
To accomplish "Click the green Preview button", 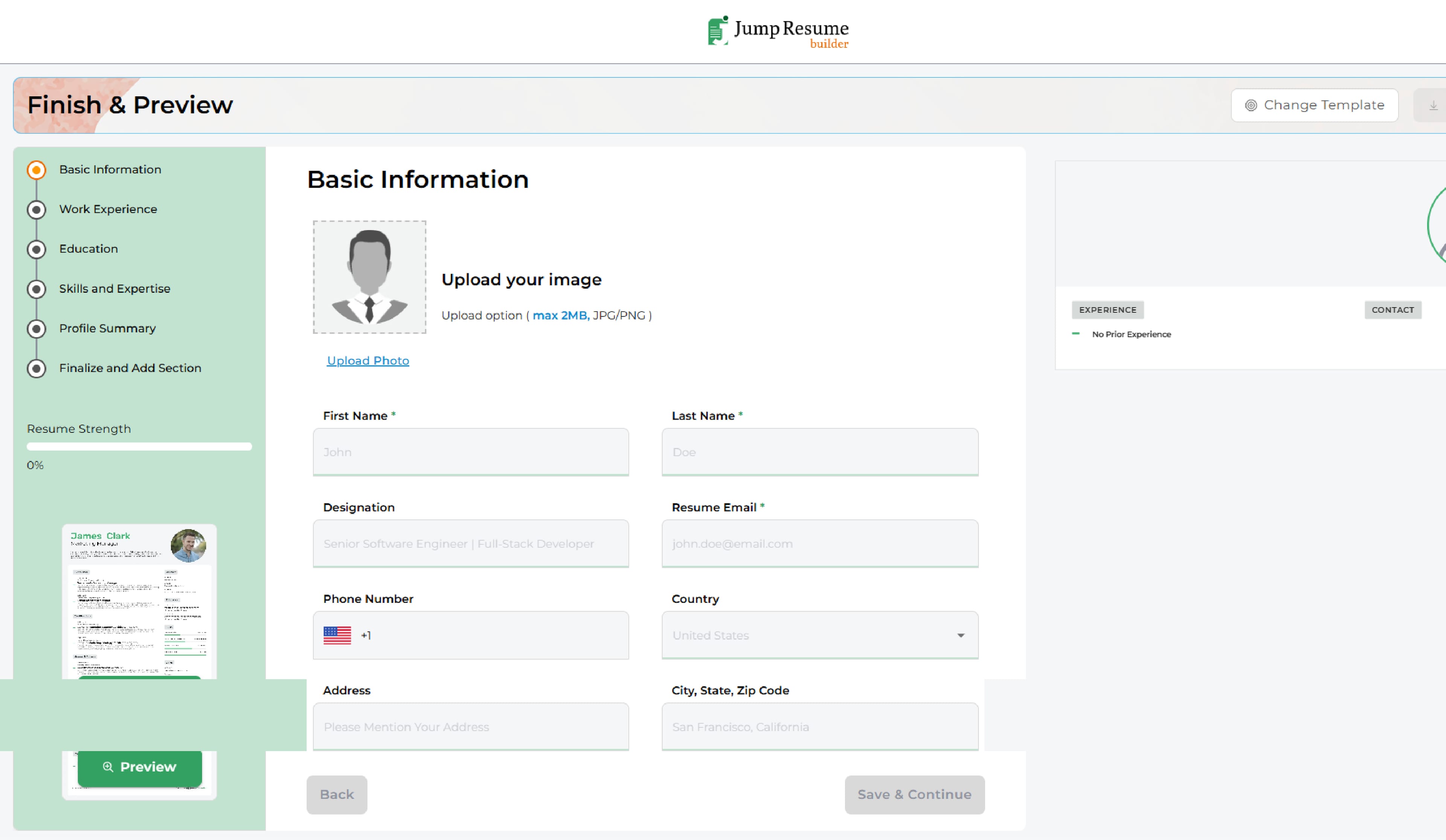I will click(139, 767).
